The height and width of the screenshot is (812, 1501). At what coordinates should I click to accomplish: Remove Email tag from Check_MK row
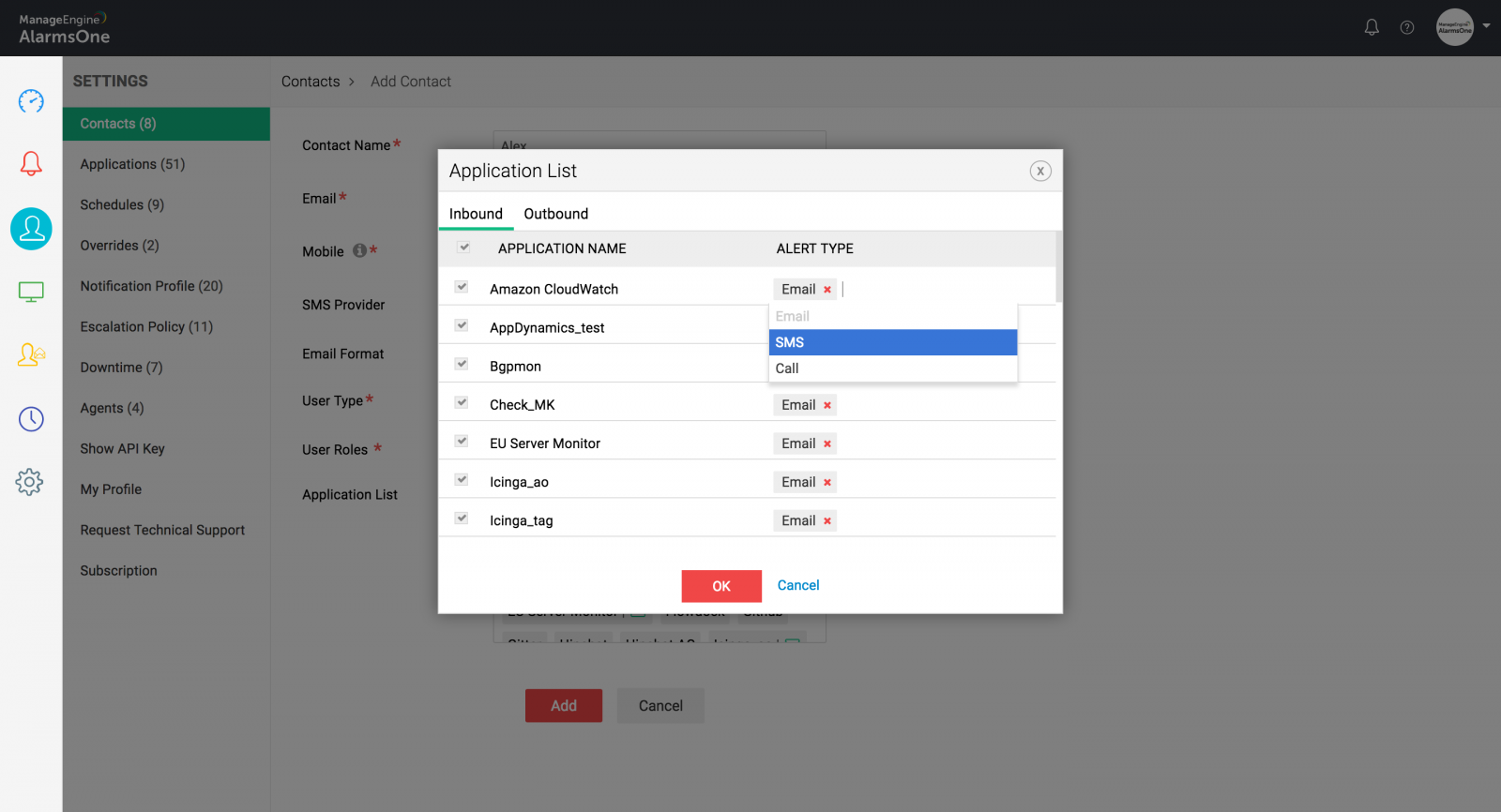[x=827, y=405]
